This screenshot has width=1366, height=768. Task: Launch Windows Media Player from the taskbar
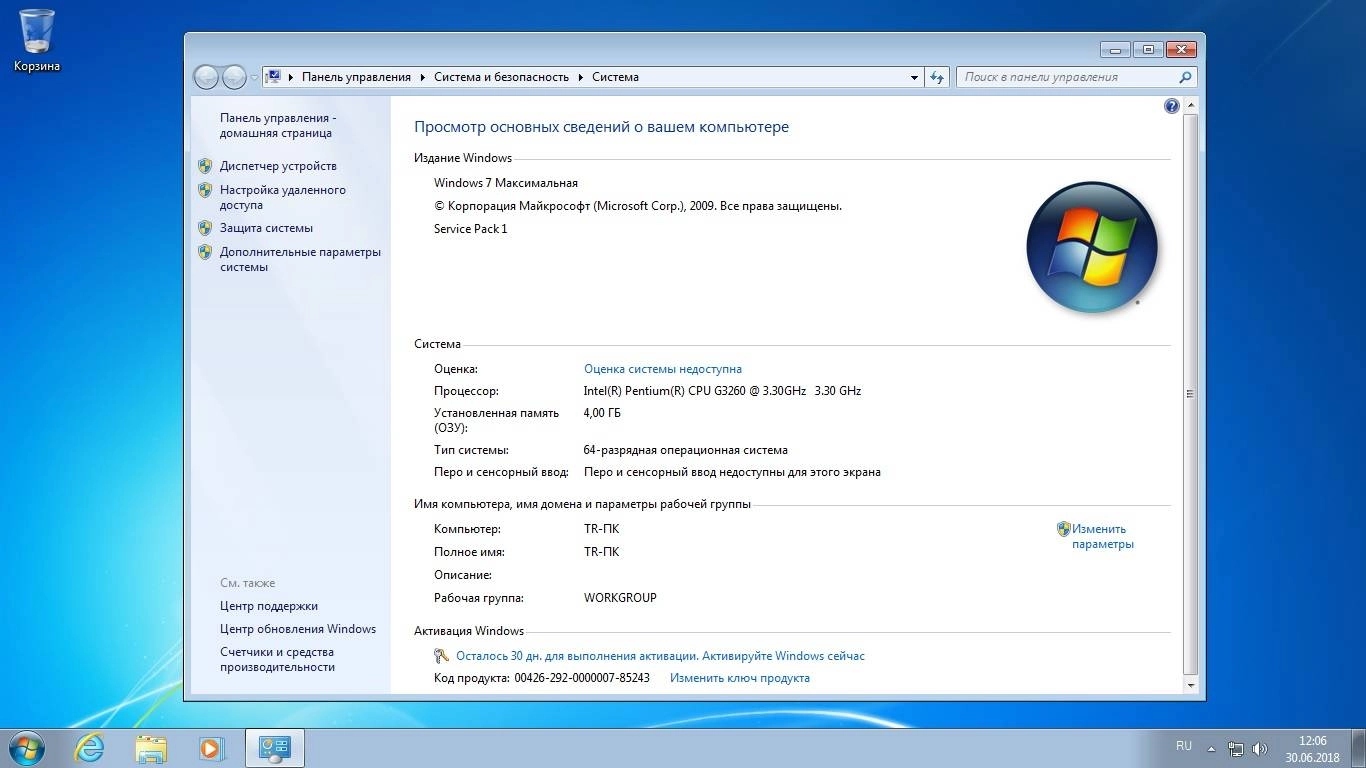210,748
